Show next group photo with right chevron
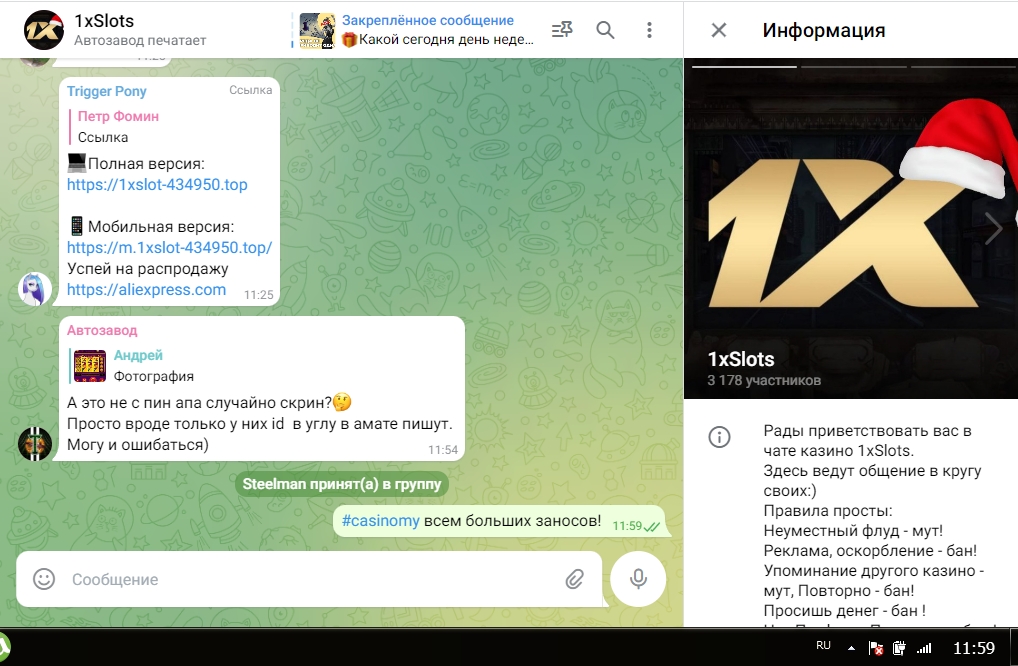The width and height of the screenshot is (1018, 666). click(x=993, y=228)
